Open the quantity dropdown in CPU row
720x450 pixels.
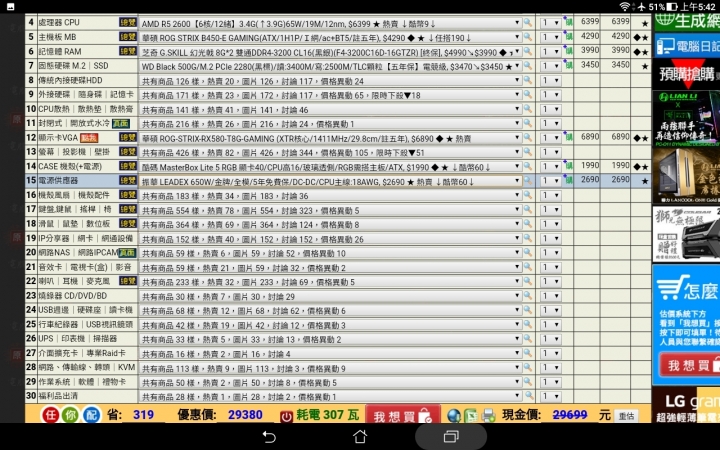[550, 22]
